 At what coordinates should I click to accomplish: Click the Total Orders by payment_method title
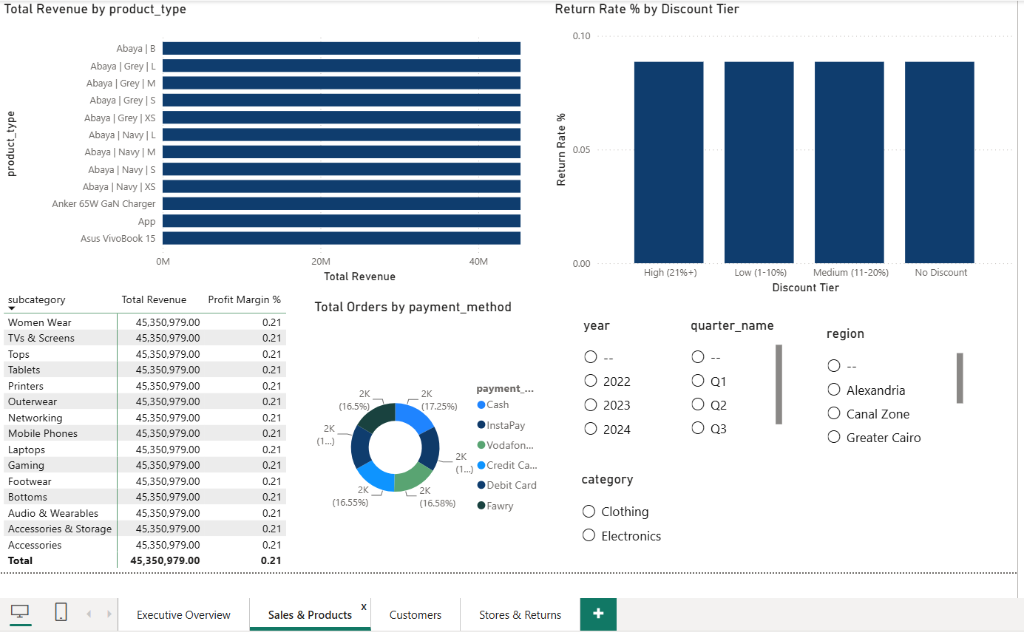tap(413, 307)
